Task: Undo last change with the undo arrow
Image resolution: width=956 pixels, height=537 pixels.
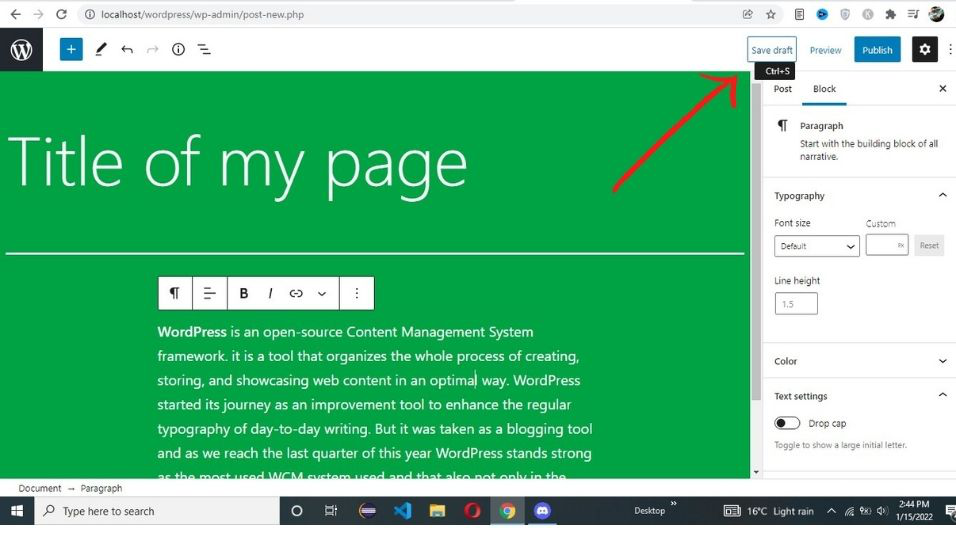Action: pos(127,49)
